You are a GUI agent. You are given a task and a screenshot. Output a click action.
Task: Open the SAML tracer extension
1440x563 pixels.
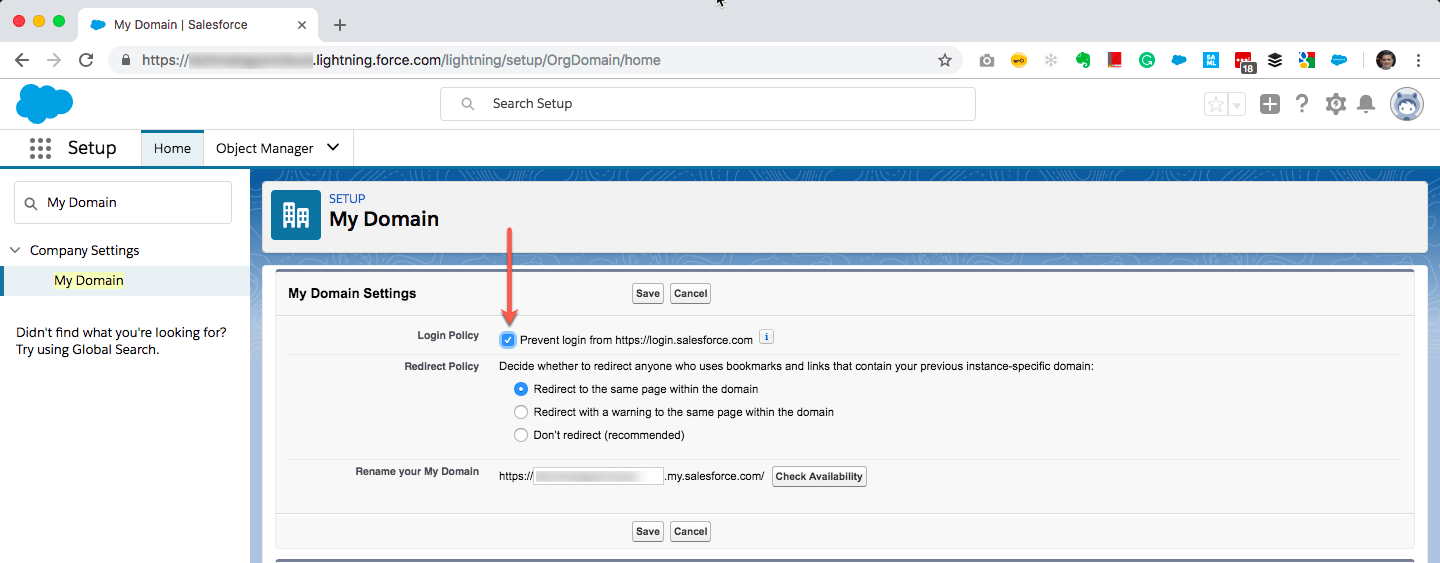1211,60
